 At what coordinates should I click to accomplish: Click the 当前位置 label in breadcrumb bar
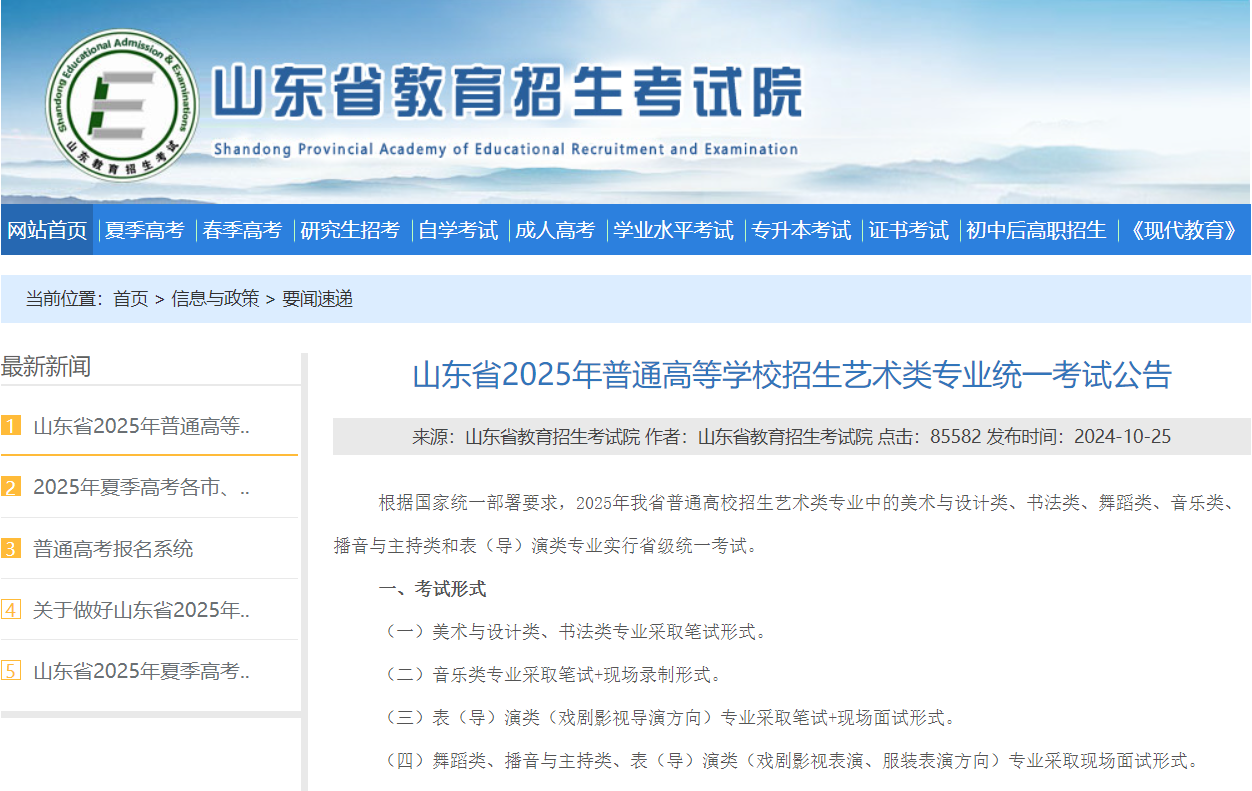(64, 298)
